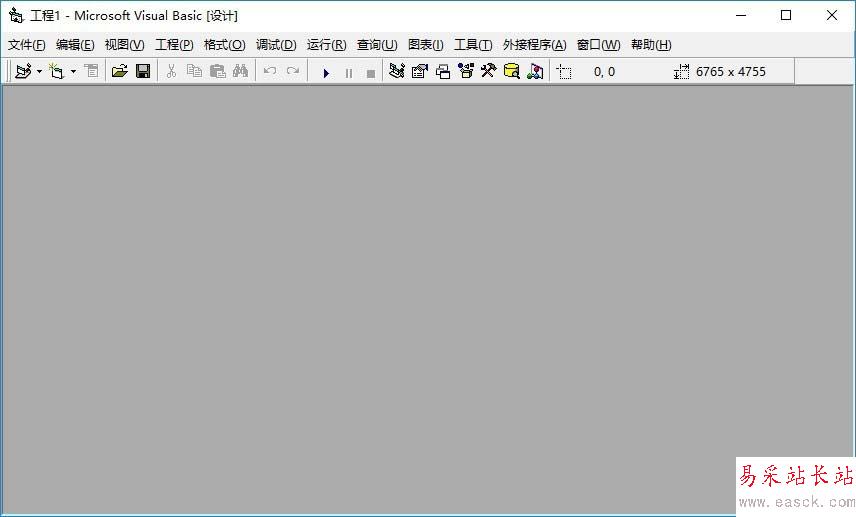
Task: Click the Visual Basic title bar app icon
Action: coord(16,15)
